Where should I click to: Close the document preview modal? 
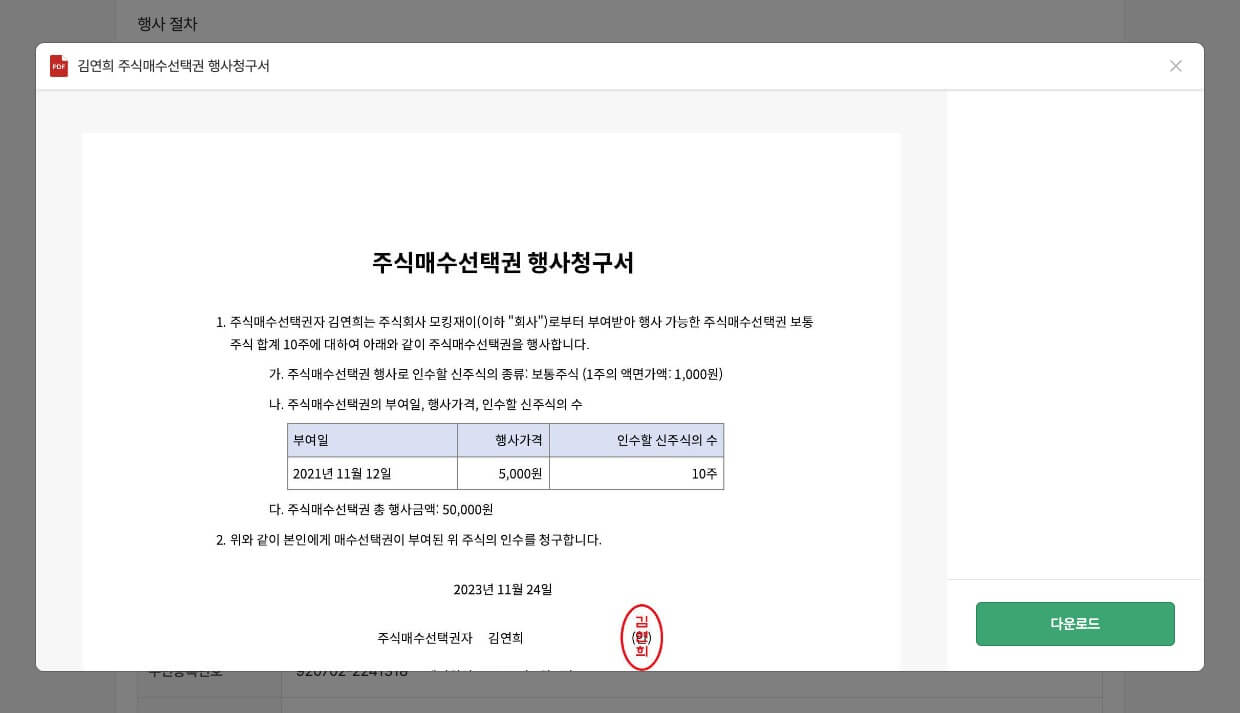[1176, 66]
